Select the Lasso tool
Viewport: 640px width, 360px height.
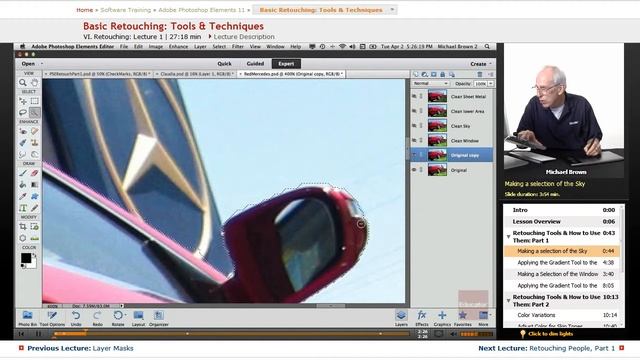[x=23, y=112]
